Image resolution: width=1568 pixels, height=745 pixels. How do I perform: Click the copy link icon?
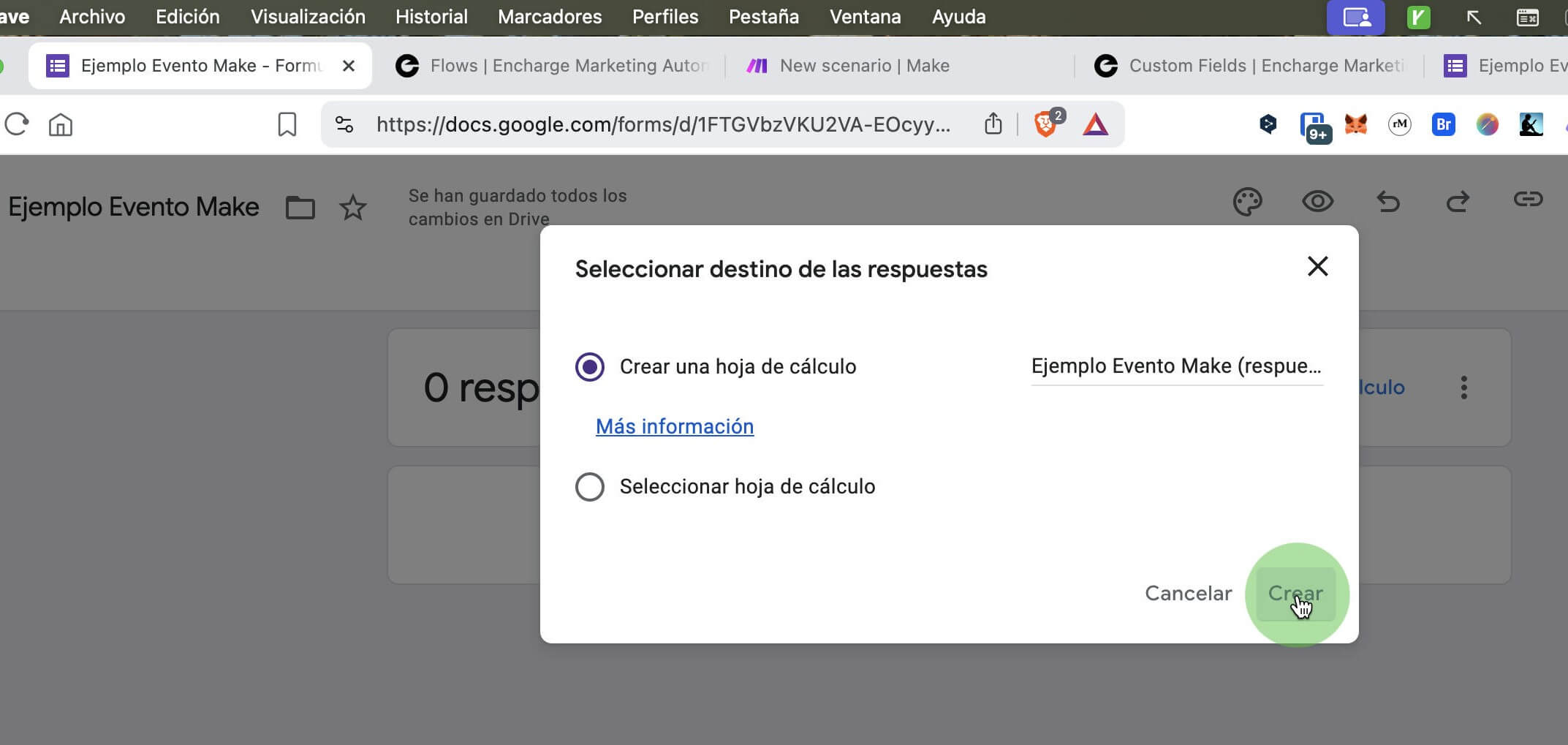1527,200
